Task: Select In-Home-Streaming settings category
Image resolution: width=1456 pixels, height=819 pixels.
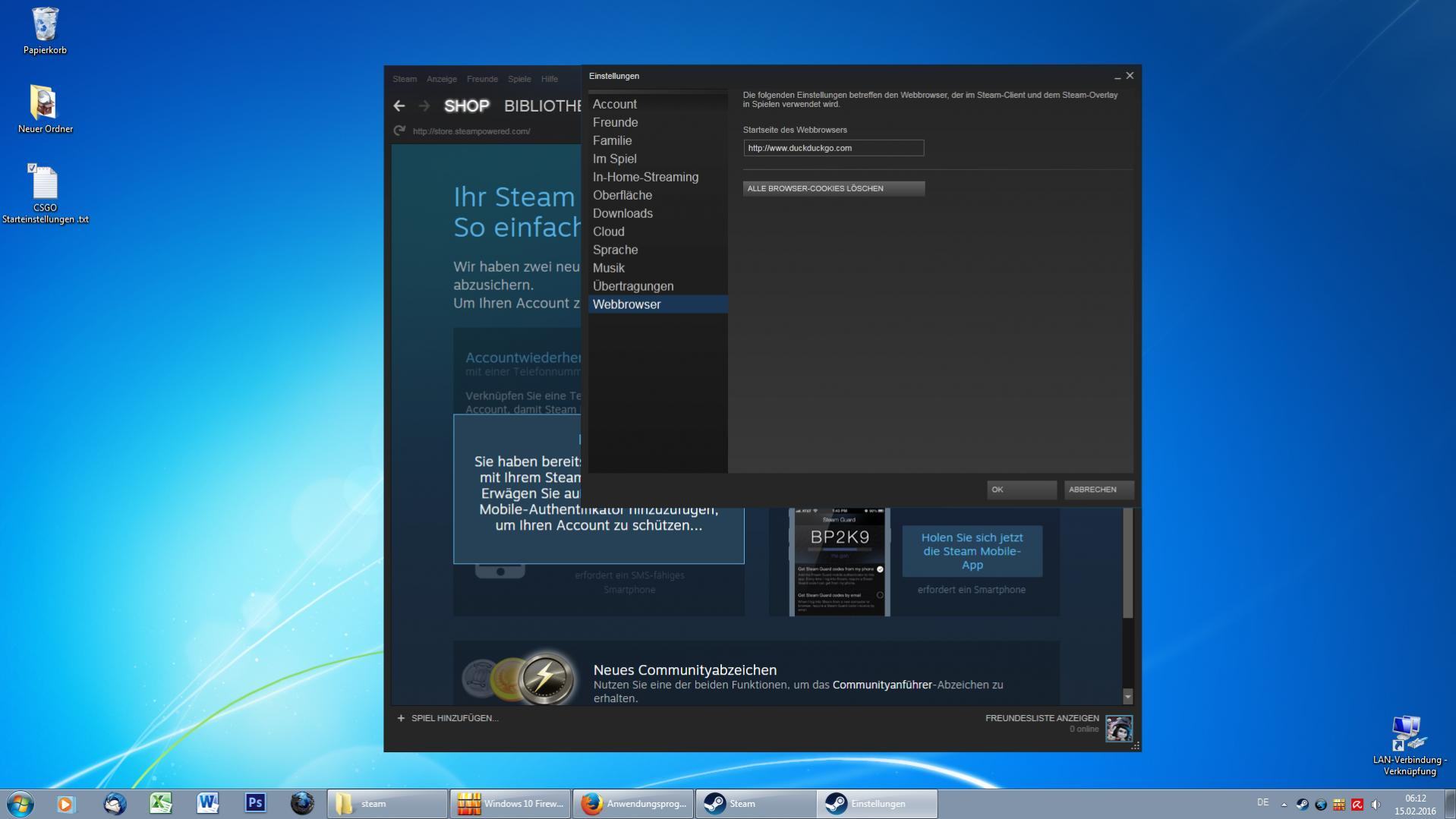Action: click(657, 177)
